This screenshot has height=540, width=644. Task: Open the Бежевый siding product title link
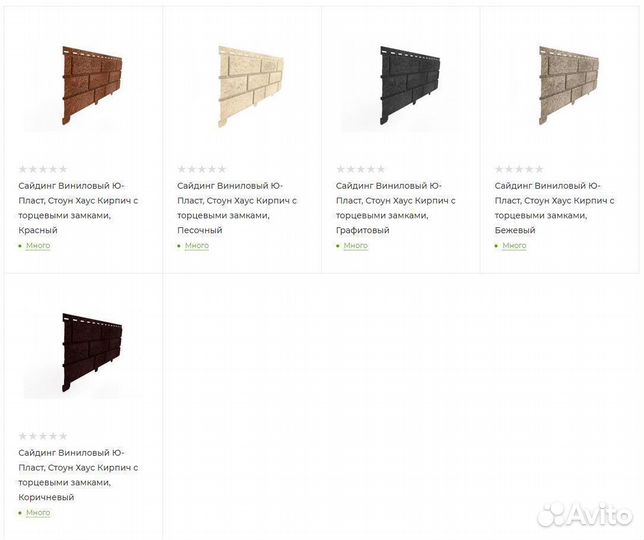pos(554,207)
